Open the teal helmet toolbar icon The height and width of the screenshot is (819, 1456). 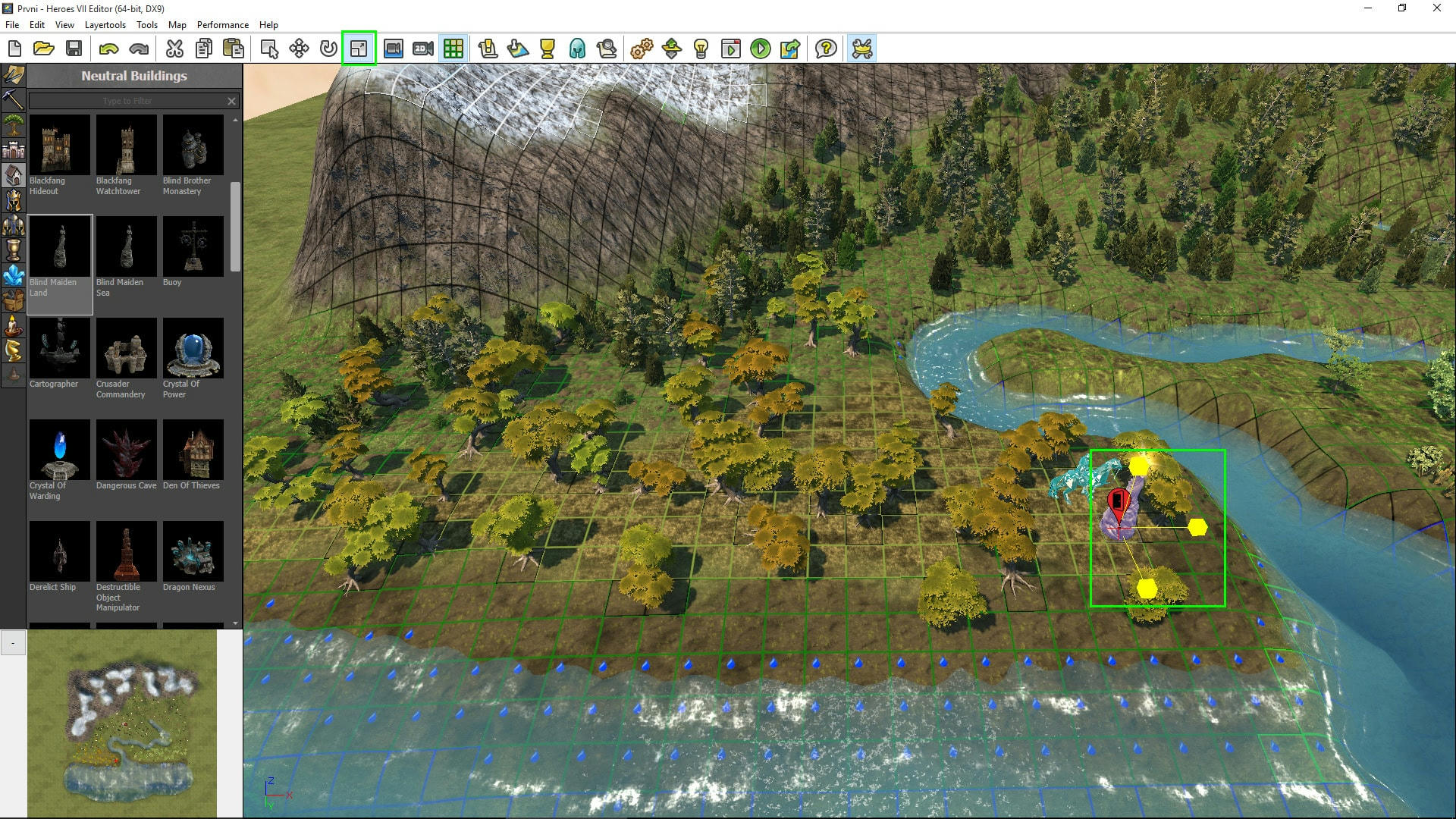576,49
